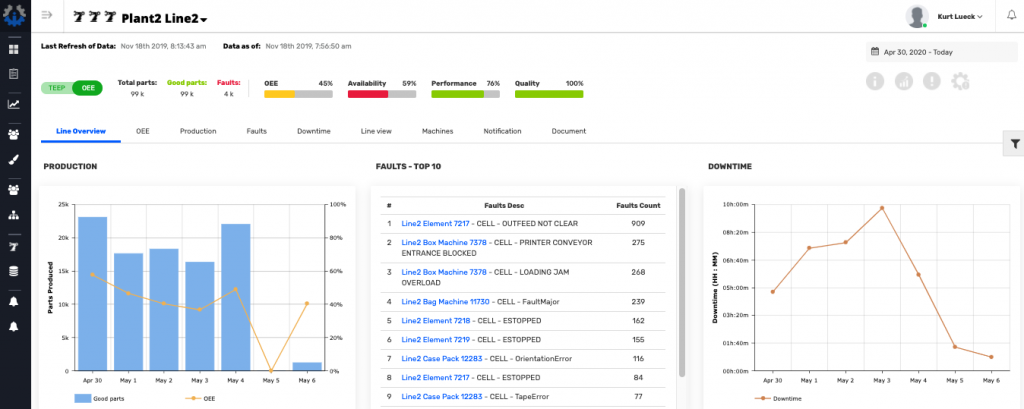
Task: Click the trend chart icon in sidebar
Action: click(x=14, y=103)
